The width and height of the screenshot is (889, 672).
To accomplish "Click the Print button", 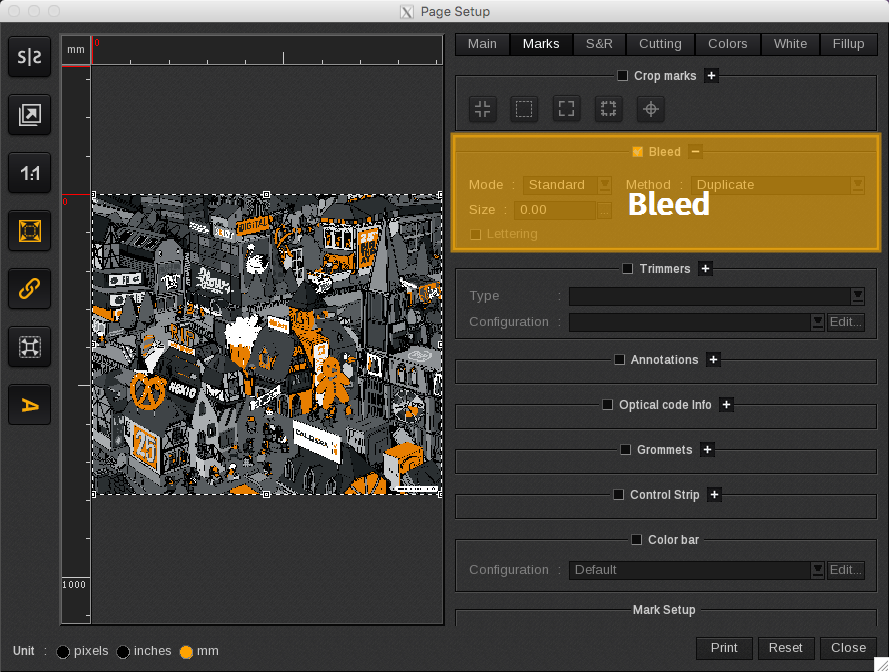I will [724, 648].
